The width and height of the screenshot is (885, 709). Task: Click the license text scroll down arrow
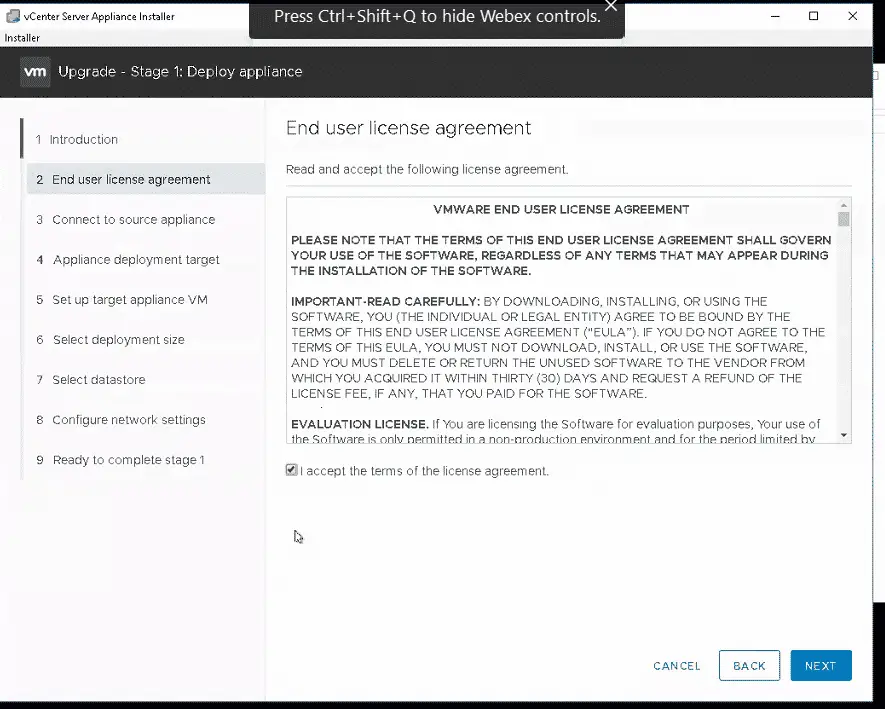pos(844,435)
